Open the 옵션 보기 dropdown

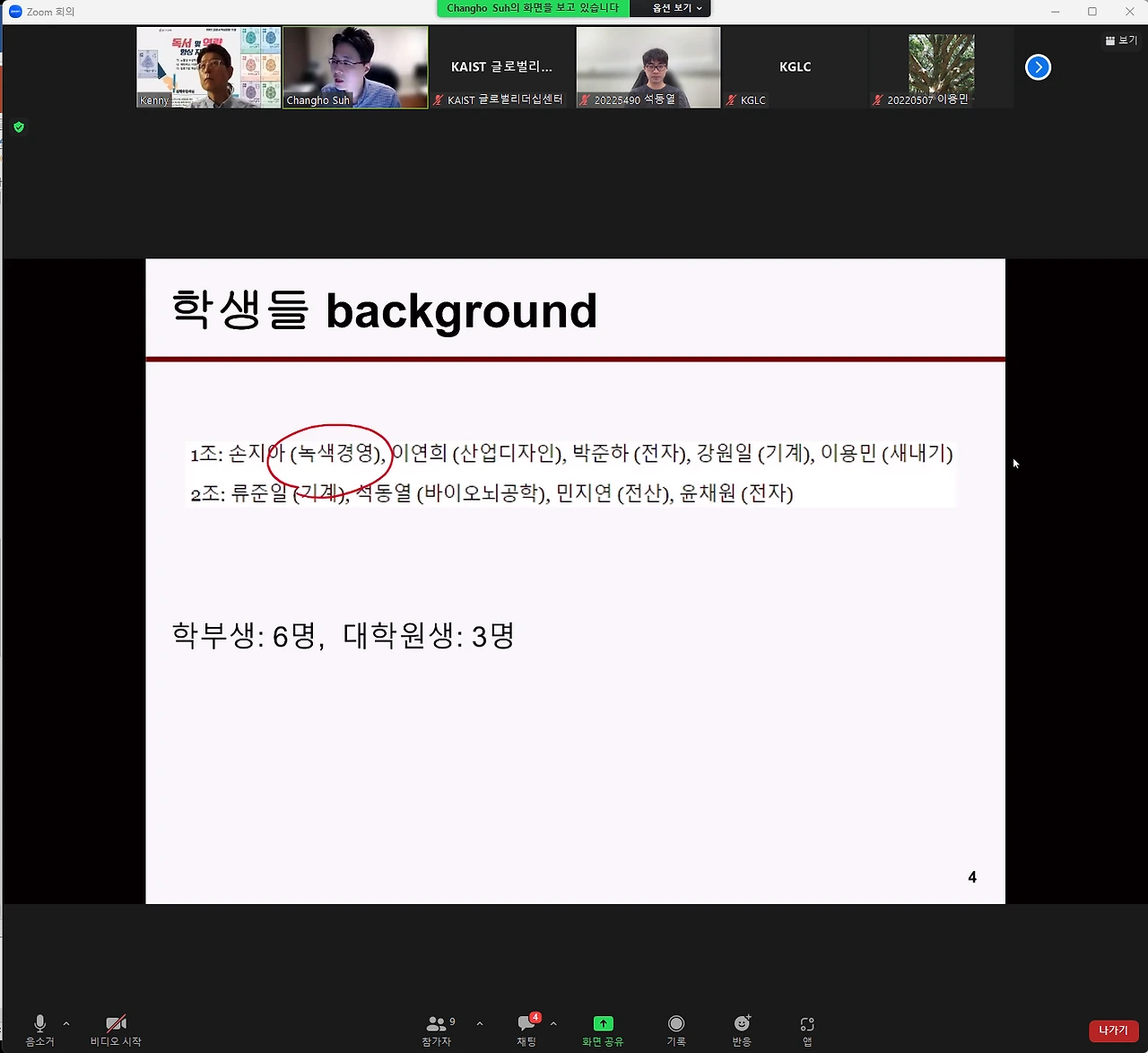[x=677, y=8]
